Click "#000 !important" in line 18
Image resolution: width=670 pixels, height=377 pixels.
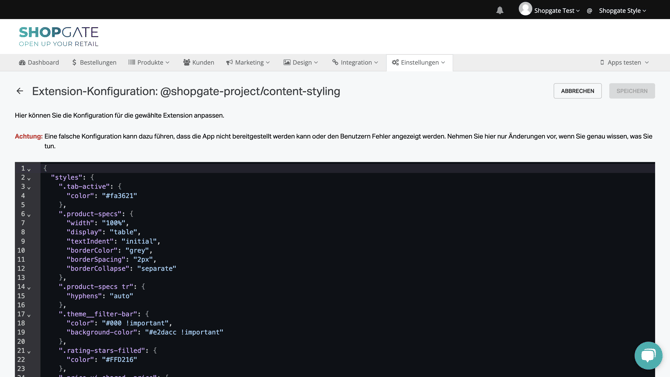[135, 323]
